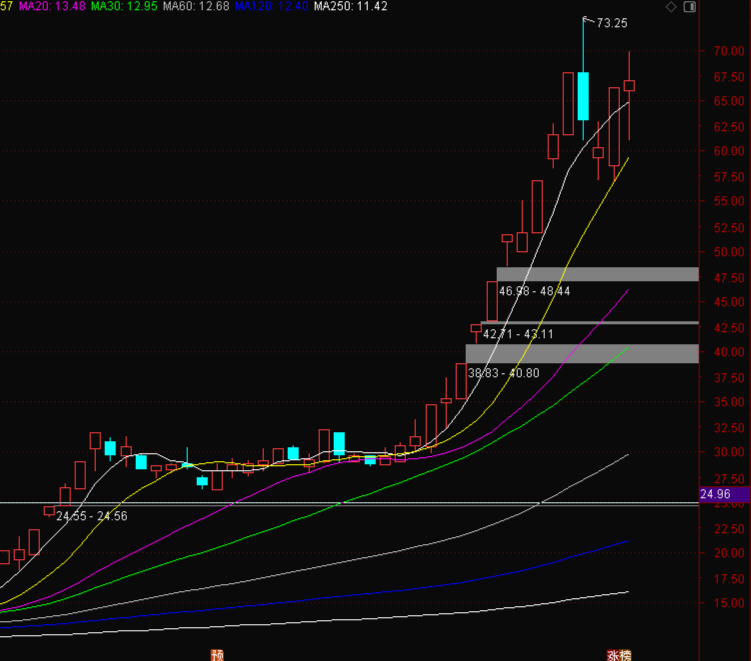751x661 pixels.
Task: Click the orange 预 forecast marker
Action: point(217,655)
